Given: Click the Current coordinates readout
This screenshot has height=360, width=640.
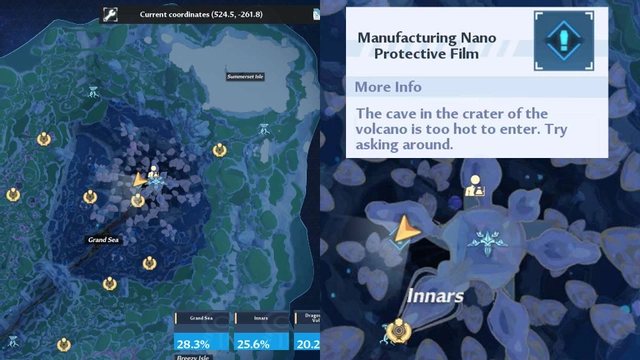Looking at the screenshot, I should pos(201,14).
